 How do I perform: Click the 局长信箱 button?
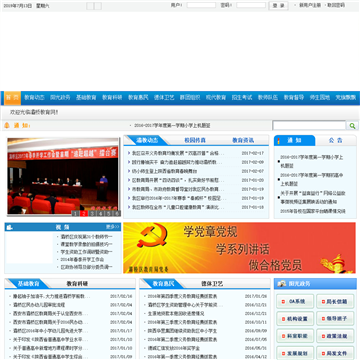335,301
